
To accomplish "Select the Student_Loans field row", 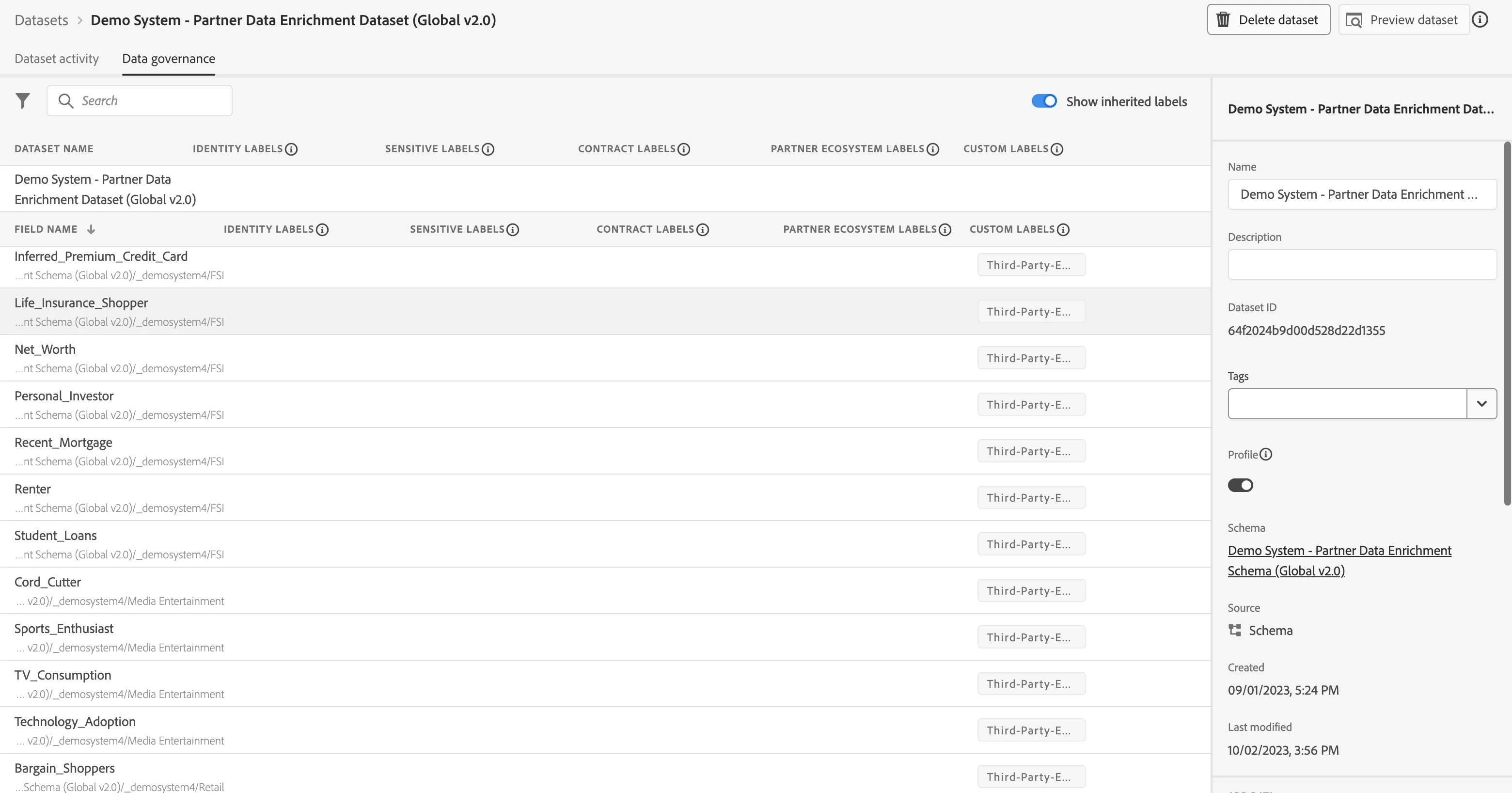I will (x=605, y=544).
